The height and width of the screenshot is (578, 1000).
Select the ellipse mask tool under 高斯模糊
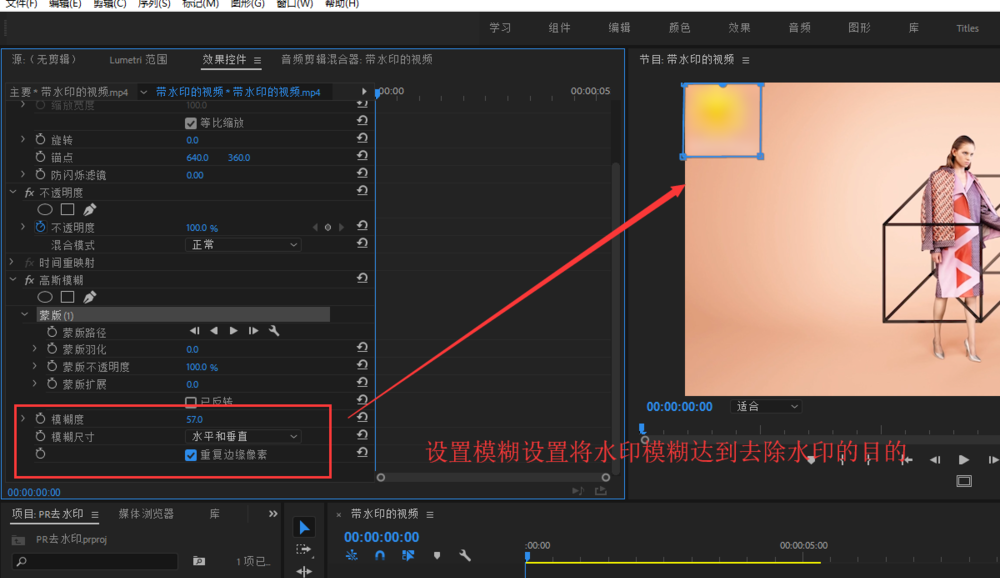coord(45,297)
